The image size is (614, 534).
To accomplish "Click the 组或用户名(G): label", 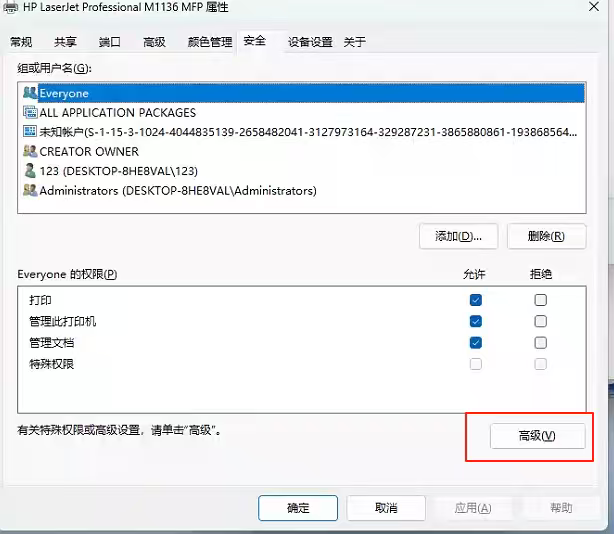I will [54, 68].
